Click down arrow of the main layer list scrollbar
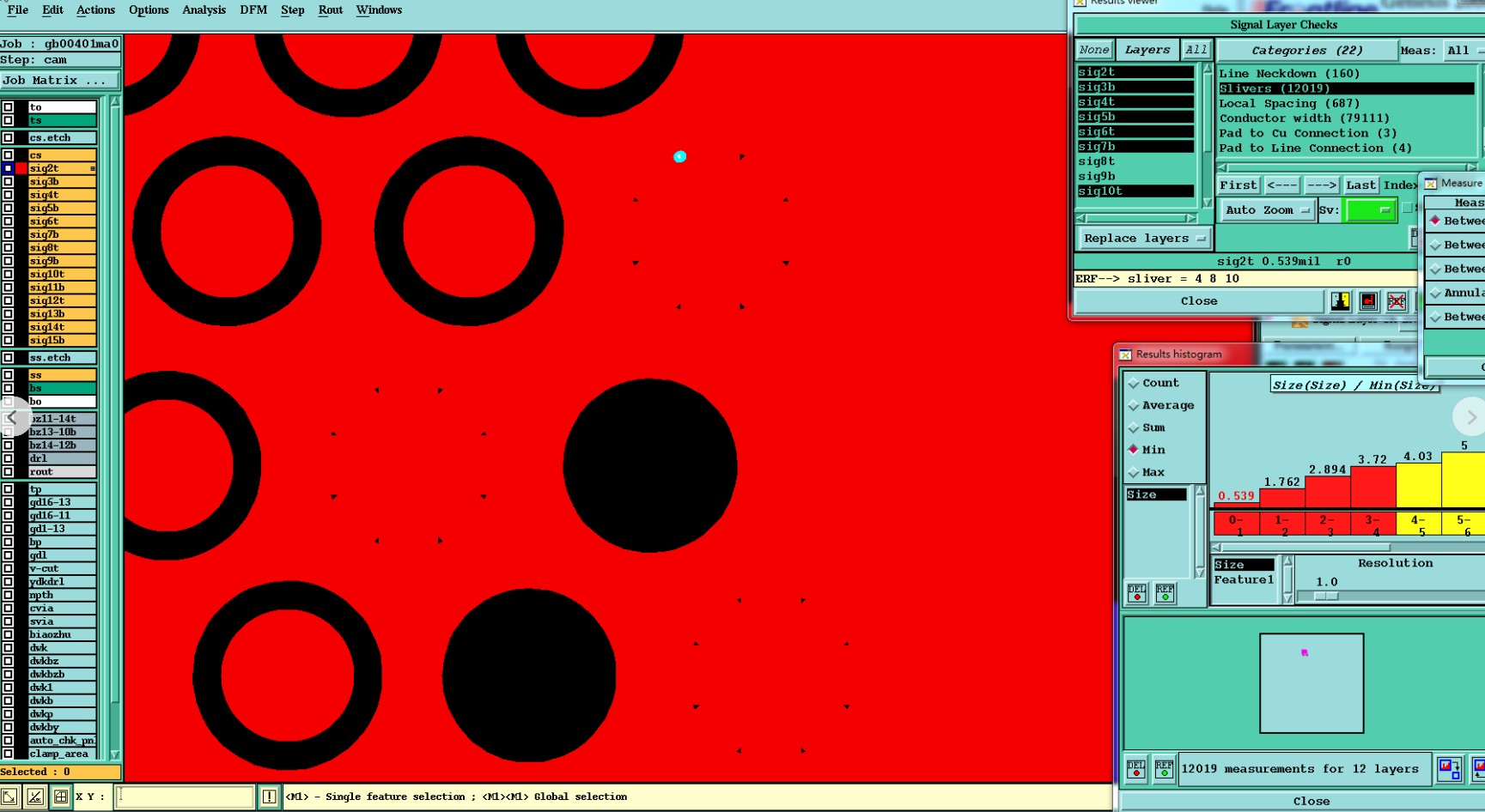 115,754
